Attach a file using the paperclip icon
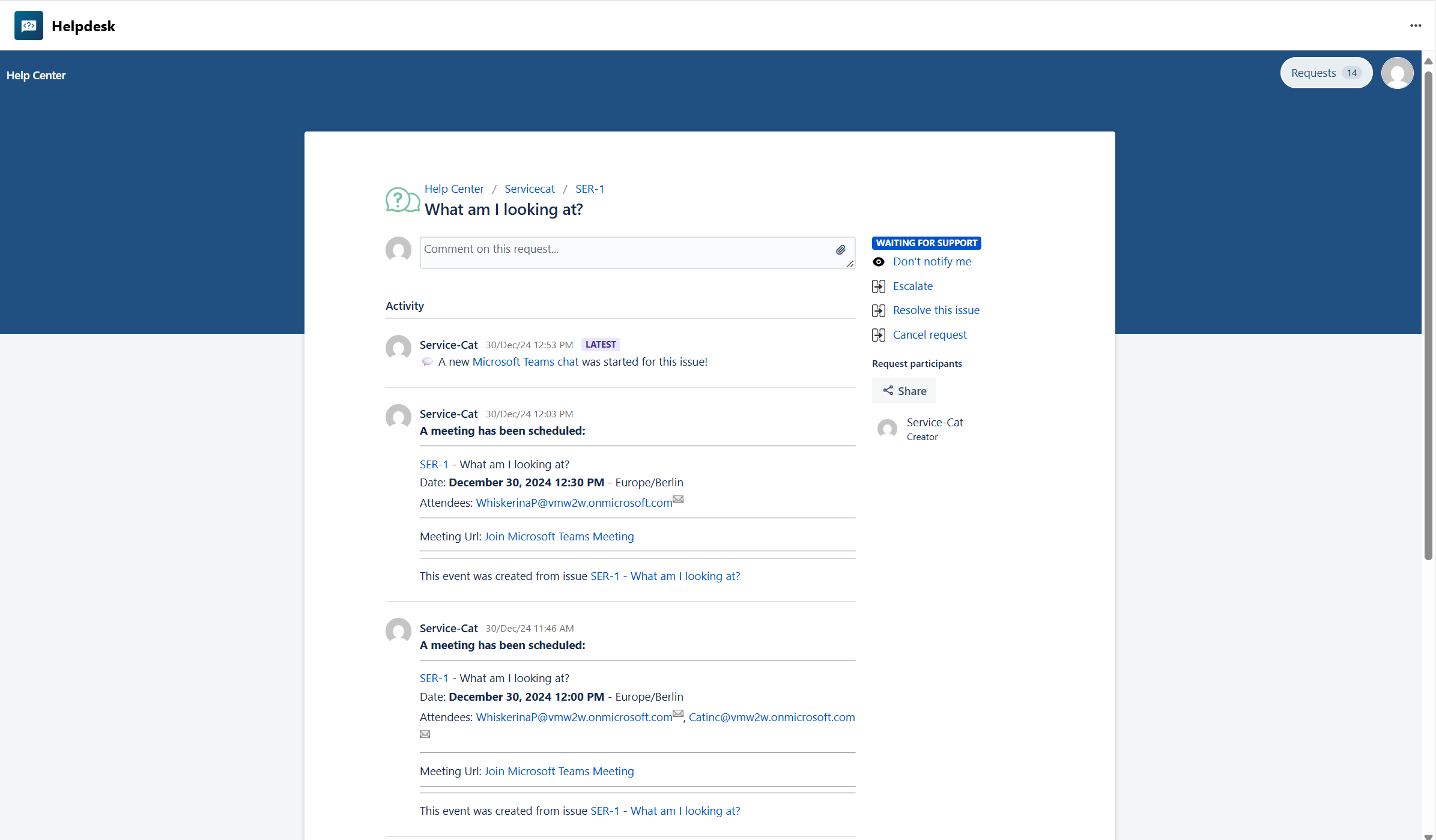 click(x=841, y=250)
